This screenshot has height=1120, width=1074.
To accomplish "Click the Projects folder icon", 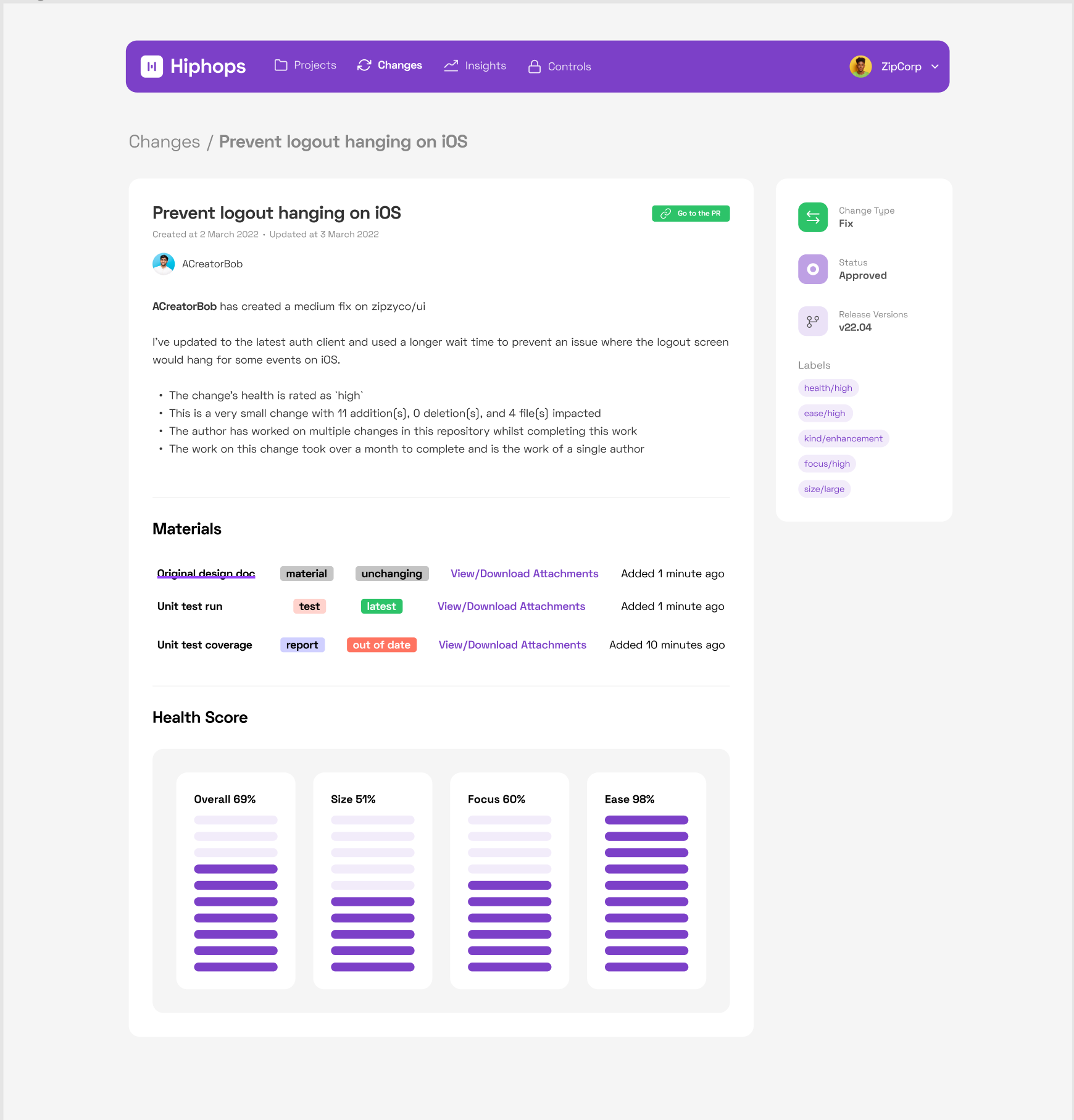I will tap(281, 65).
